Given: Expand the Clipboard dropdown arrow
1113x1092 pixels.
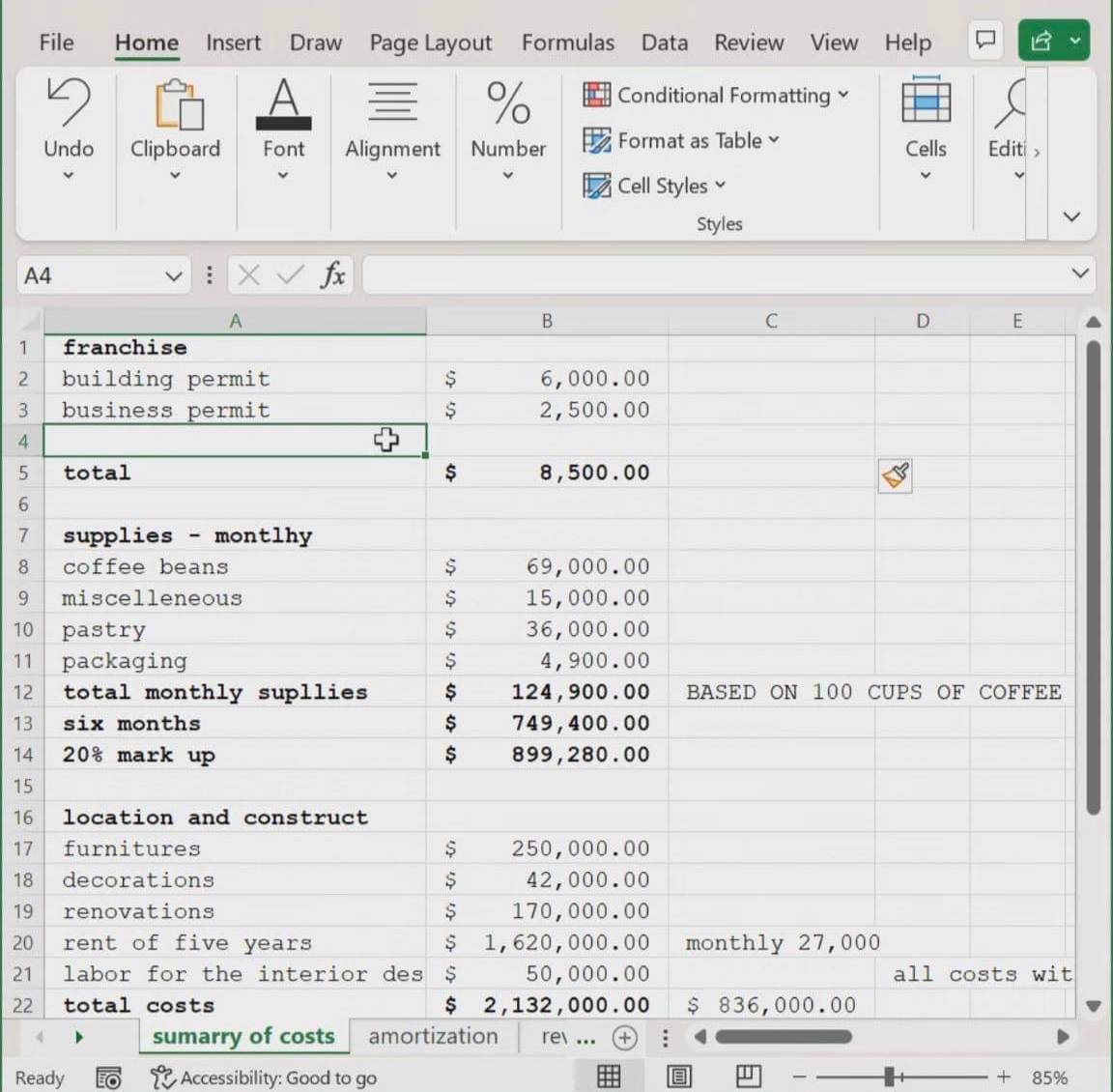Looking at the screenshot, I should coord(175,175).
